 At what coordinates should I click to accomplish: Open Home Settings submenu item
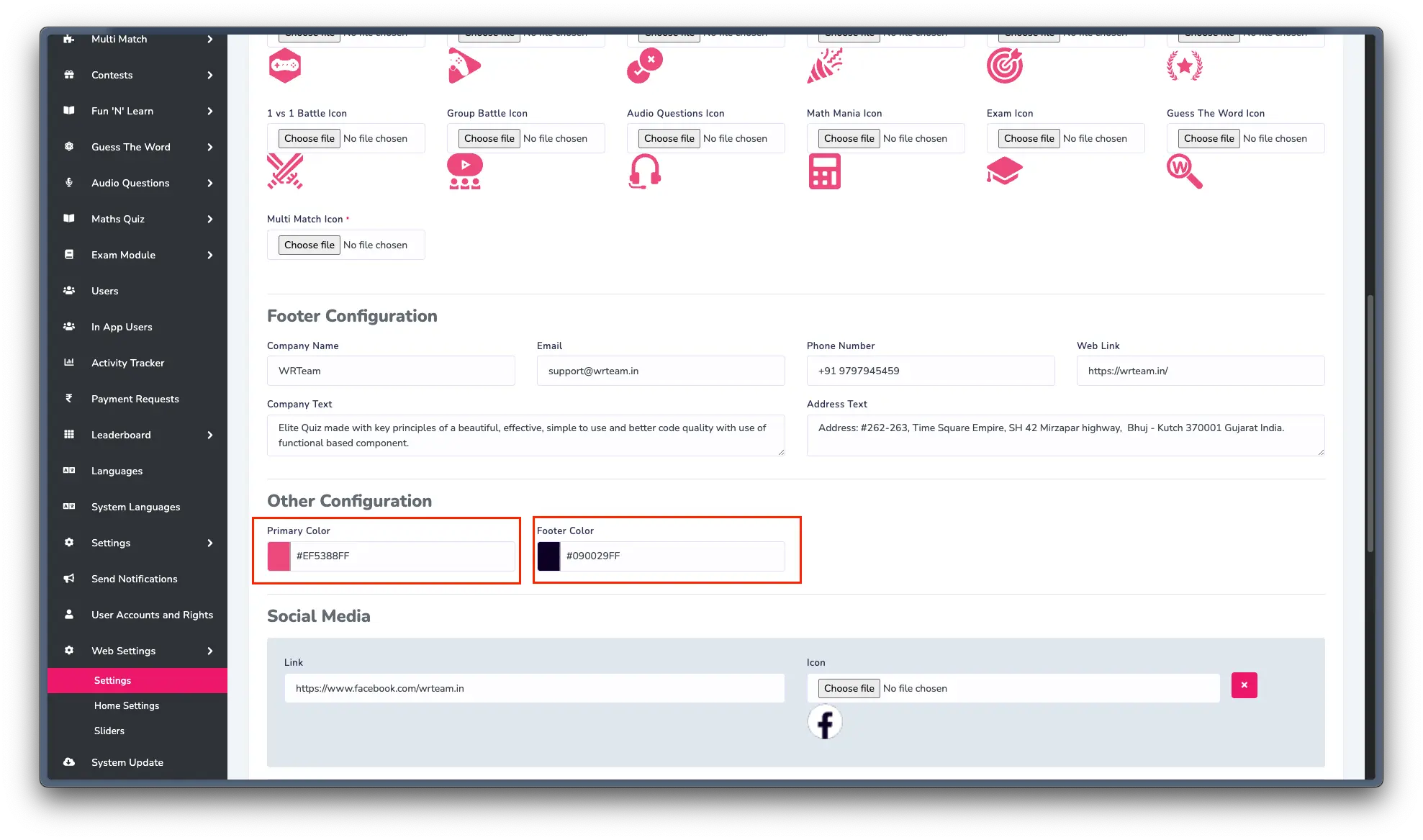pyautogui.click(x=127, y=705)
